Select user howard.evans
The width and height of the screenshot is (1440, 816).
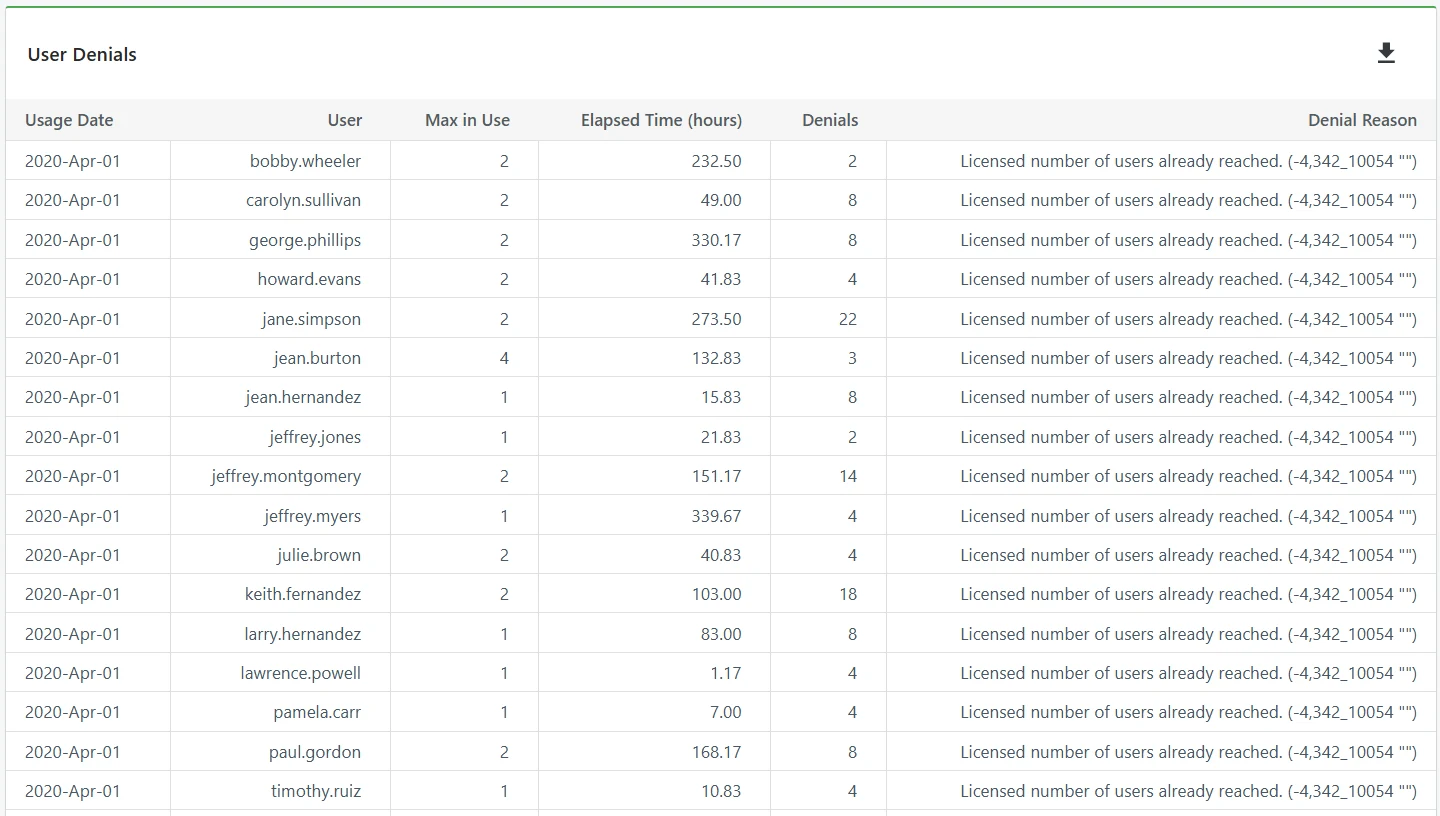pyautogui.click(x=309, y=279)
